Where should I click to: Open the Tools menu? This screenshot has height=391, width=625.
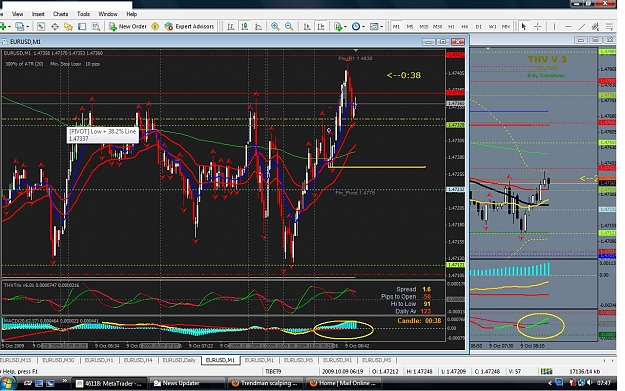pos(83,14)
